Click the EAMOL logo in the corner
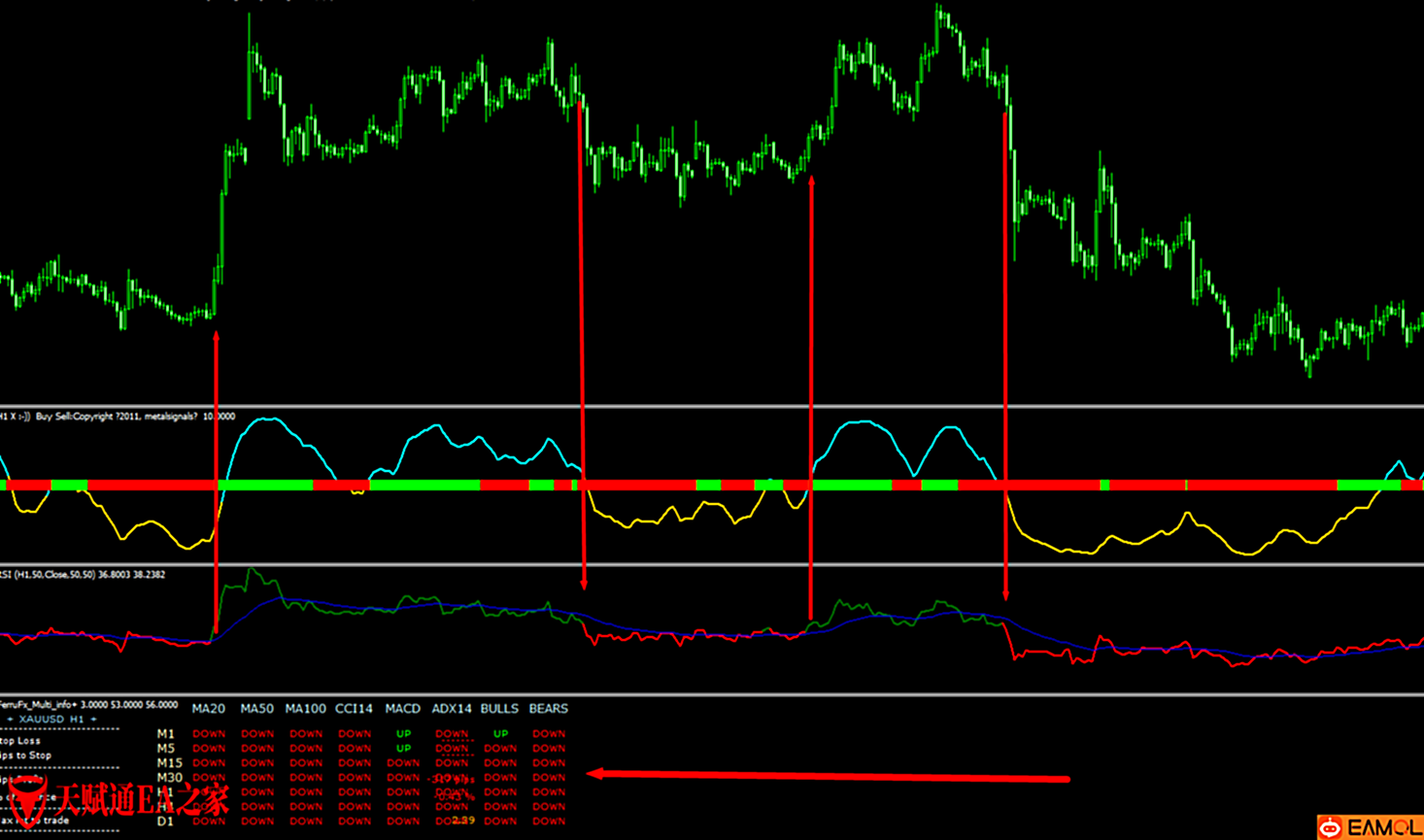Image resolution: width=1424 pixels, height=840 pixels. pos(1370,827)
